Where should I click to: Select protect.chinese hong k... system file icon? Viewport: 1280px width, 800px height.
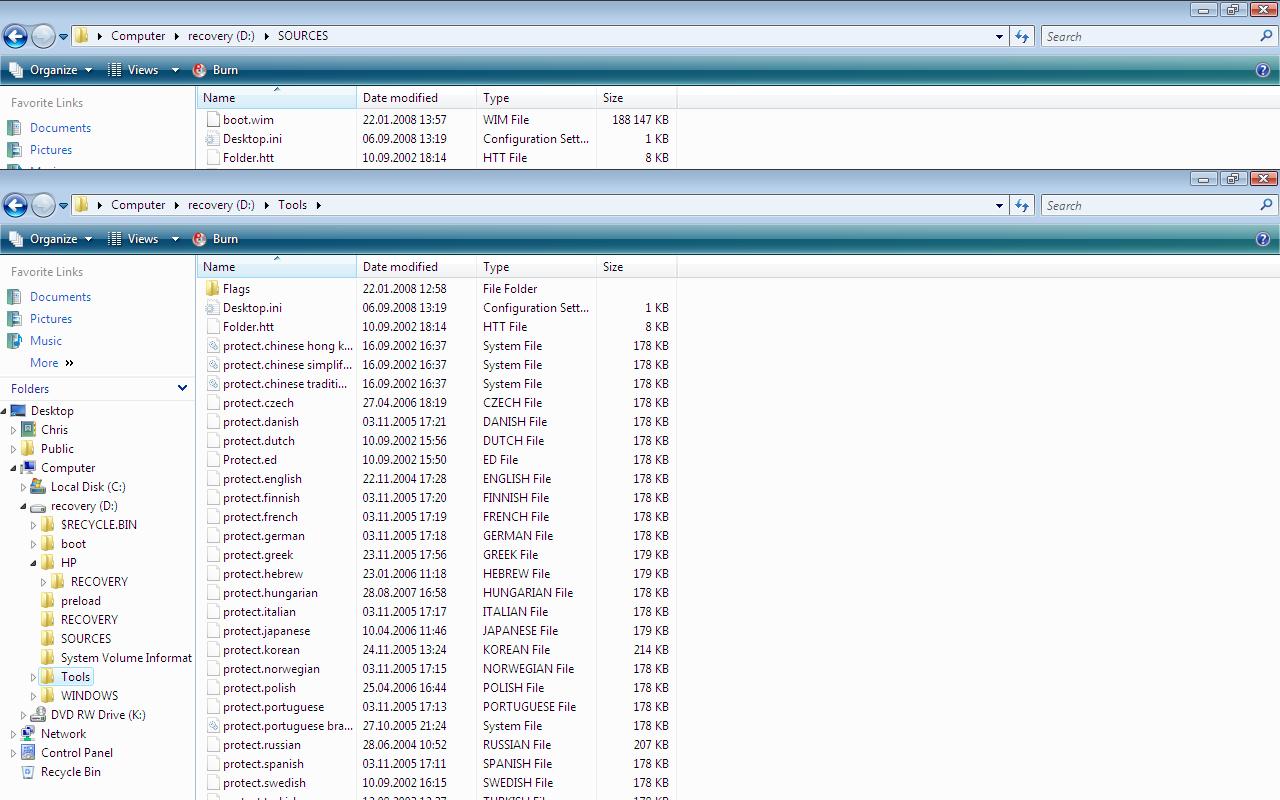212,346
